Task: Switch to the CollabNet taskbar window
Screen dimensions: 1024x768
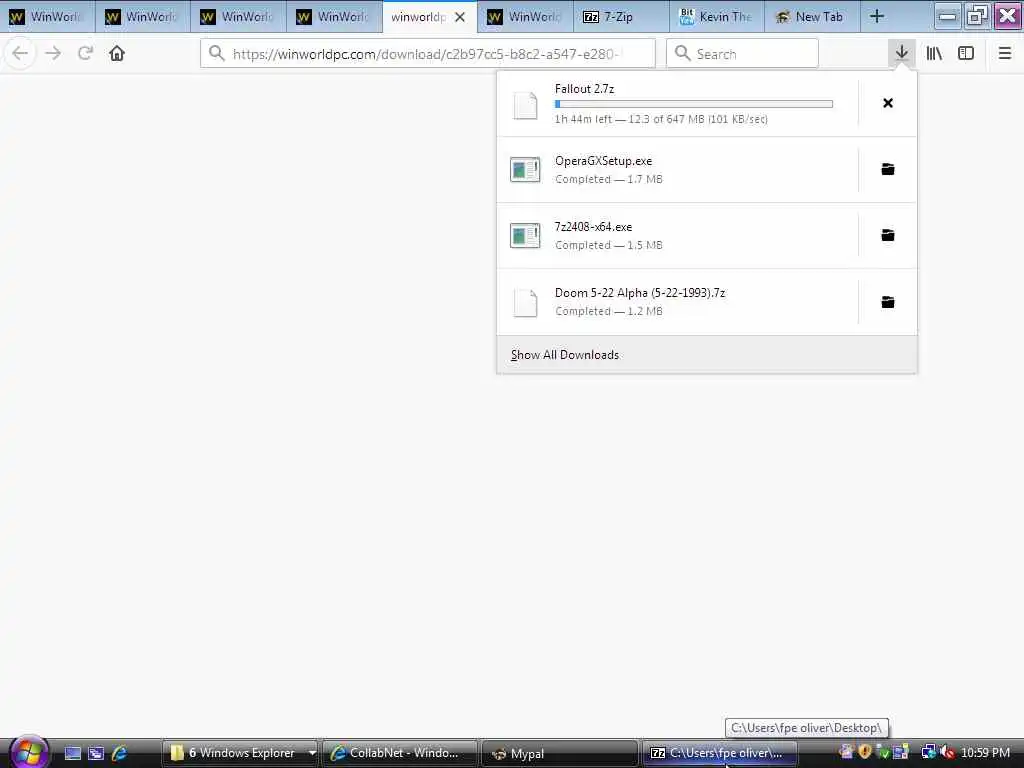Action: coord(400,753)
